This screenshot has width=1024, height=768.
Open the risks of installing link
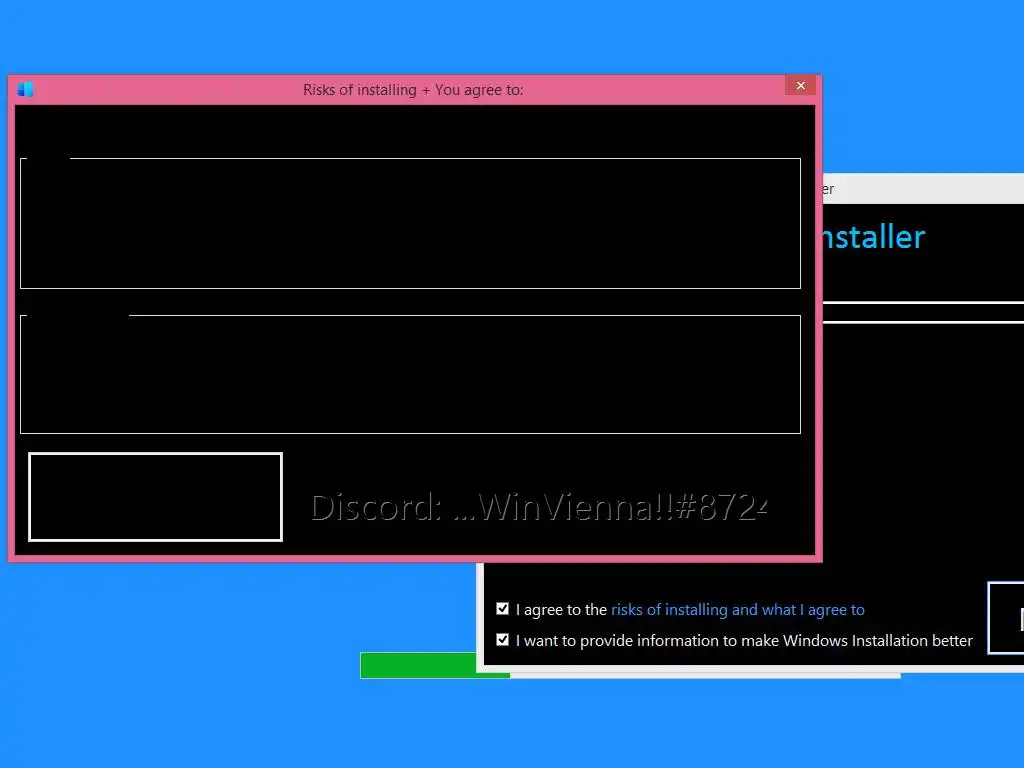point(737,610)
